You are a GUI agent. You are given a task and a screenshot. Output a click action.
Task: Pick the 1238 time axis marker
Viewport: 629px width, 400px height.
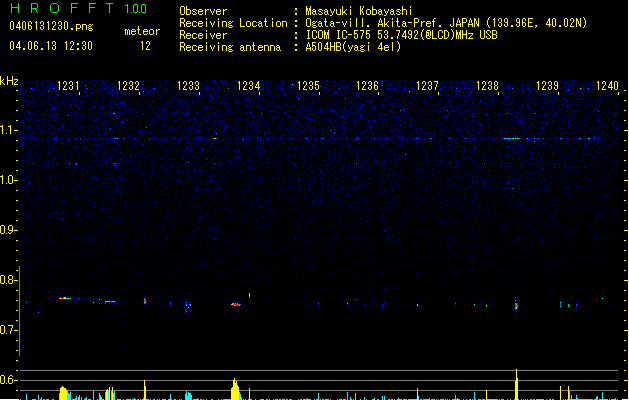pos(487,85)
